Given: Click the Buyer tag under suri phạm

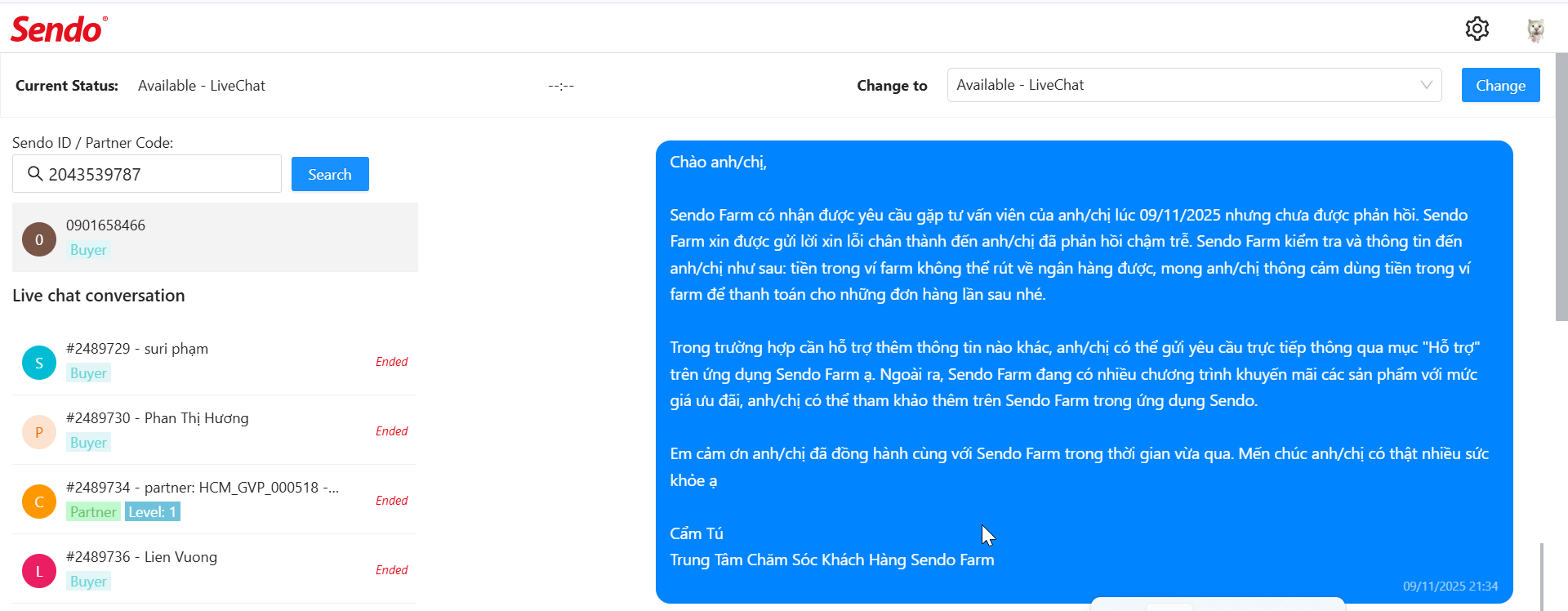Looking at the screenshot, I should point(88,373).
